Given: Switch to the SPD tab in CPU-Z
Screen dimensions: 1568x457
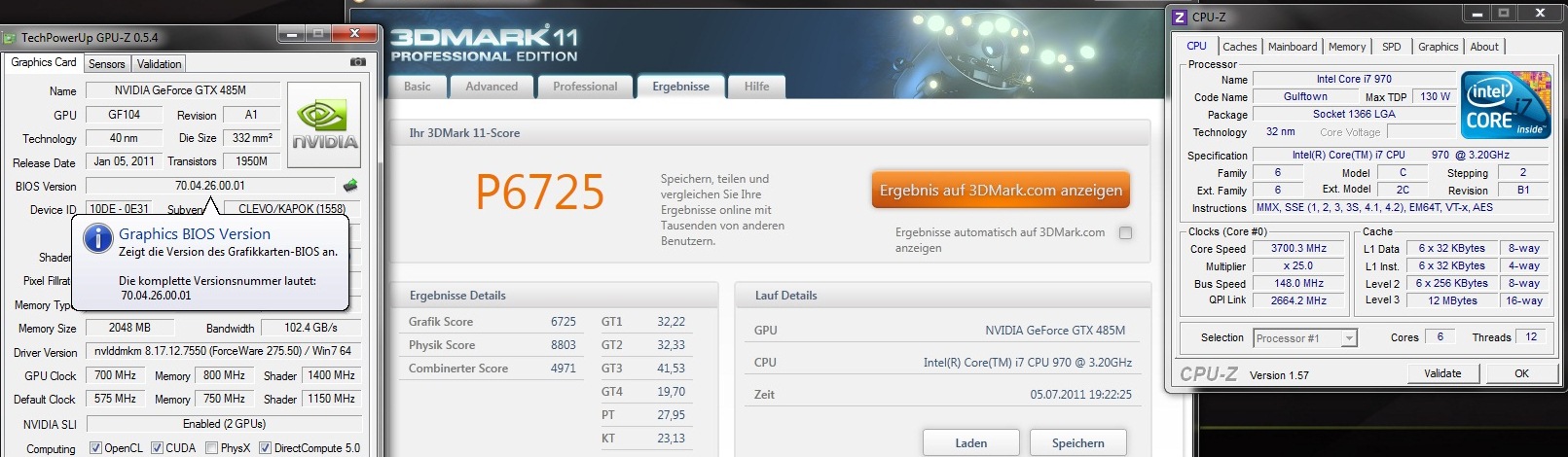Looking at the screenshot, I should 1392,47.
